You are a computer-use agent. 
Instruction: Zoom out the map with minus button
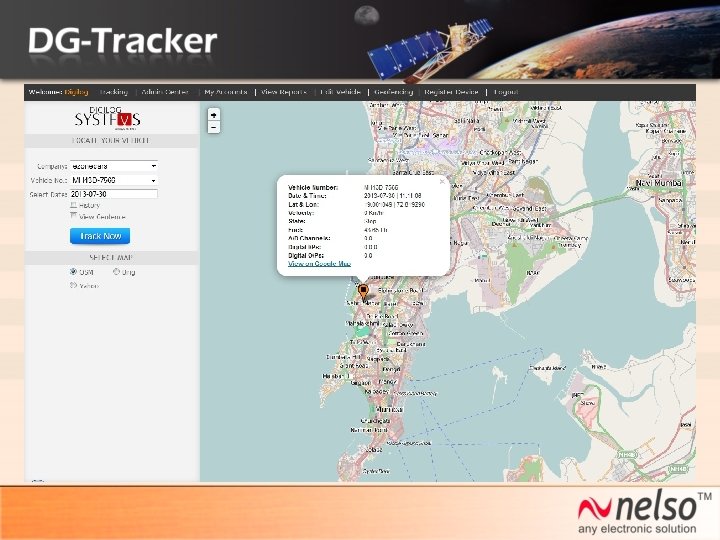[214, 127]
